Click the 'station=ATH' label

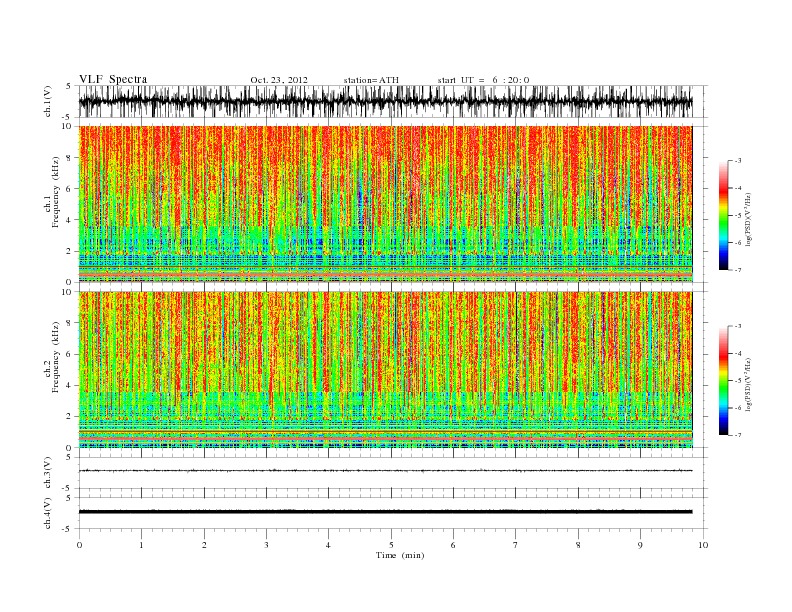coord(371,80)
